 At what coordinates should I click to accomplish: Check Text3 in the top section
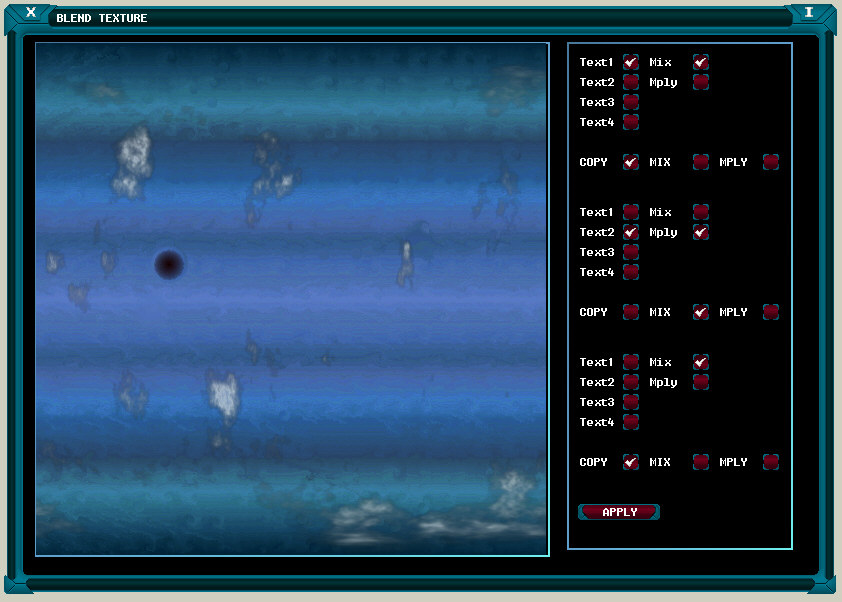(631, 102)
